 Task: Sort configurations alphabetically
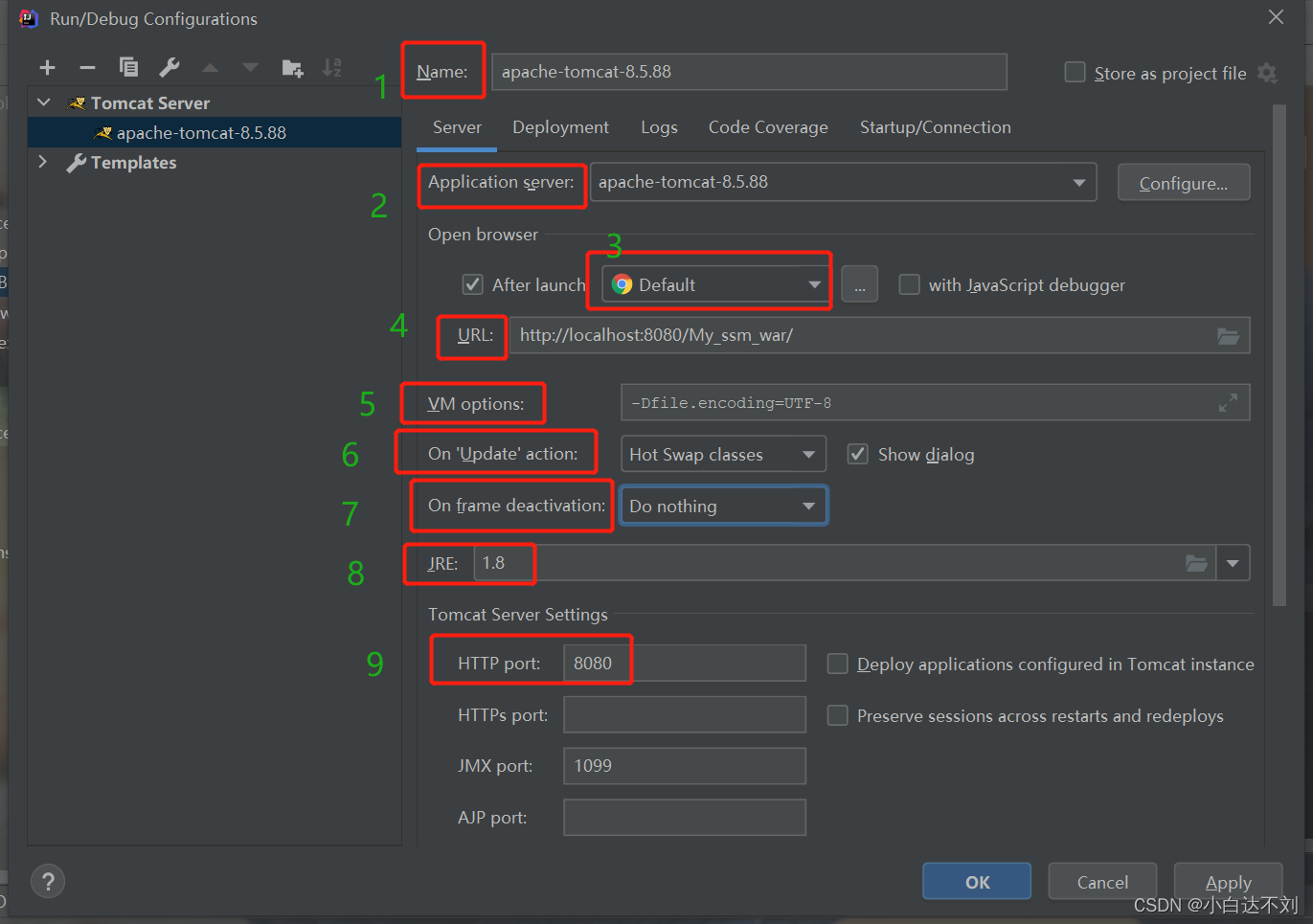pyautogui.click(x=333, y=67)
